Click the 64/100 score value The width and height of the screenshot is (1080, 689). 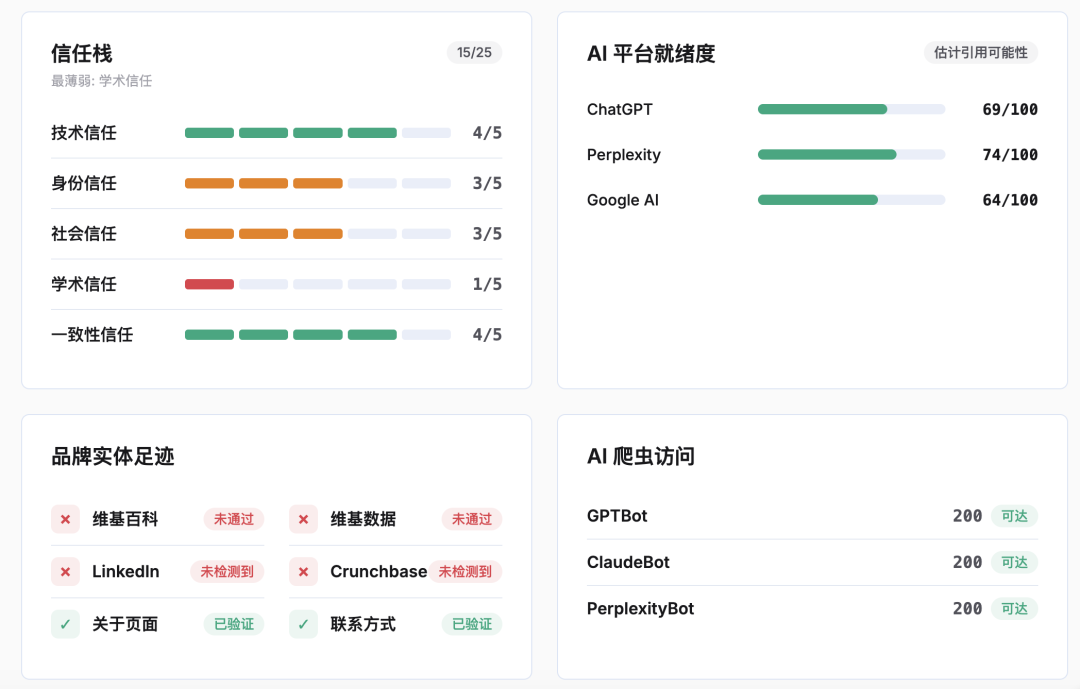coord(1010,200)
